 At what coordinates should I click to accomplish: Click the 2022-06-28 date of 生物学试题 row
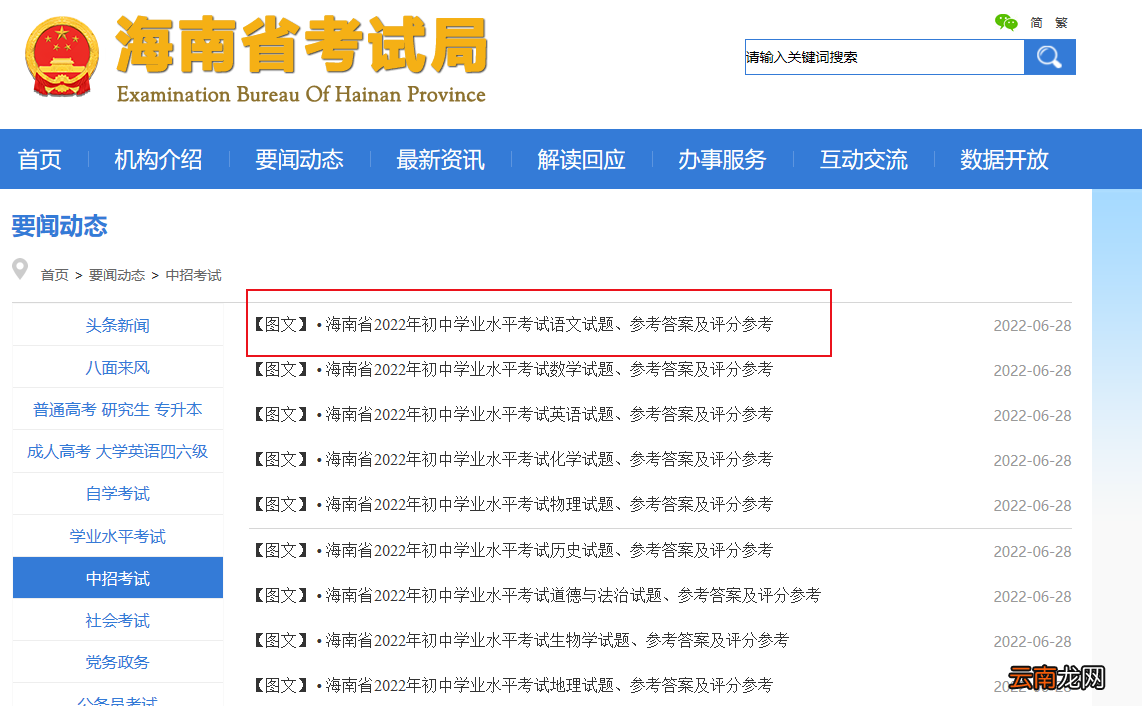coord(1032,642)
